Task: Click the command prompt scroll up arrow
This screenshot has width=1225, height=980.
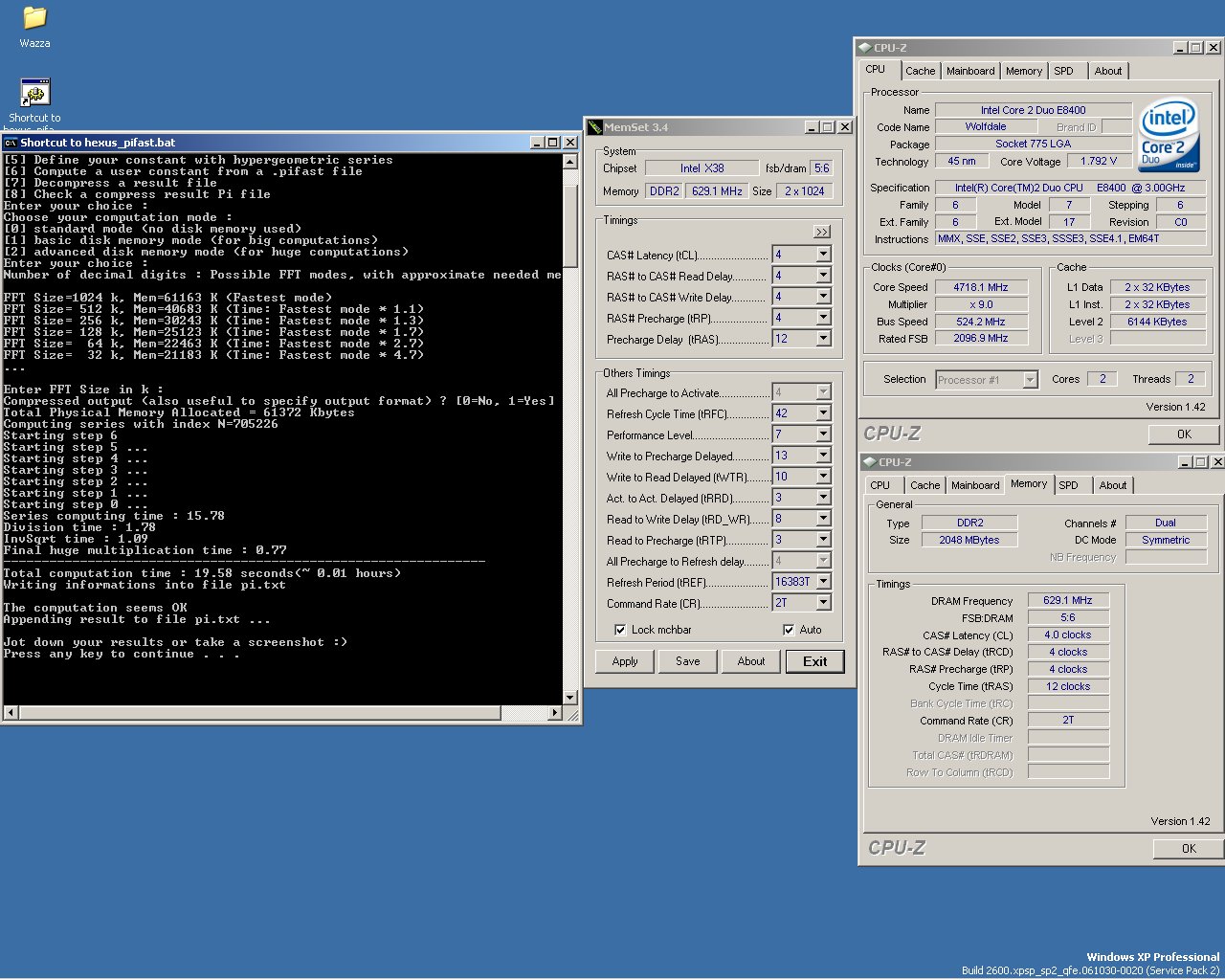Action: tap(570, 162)
